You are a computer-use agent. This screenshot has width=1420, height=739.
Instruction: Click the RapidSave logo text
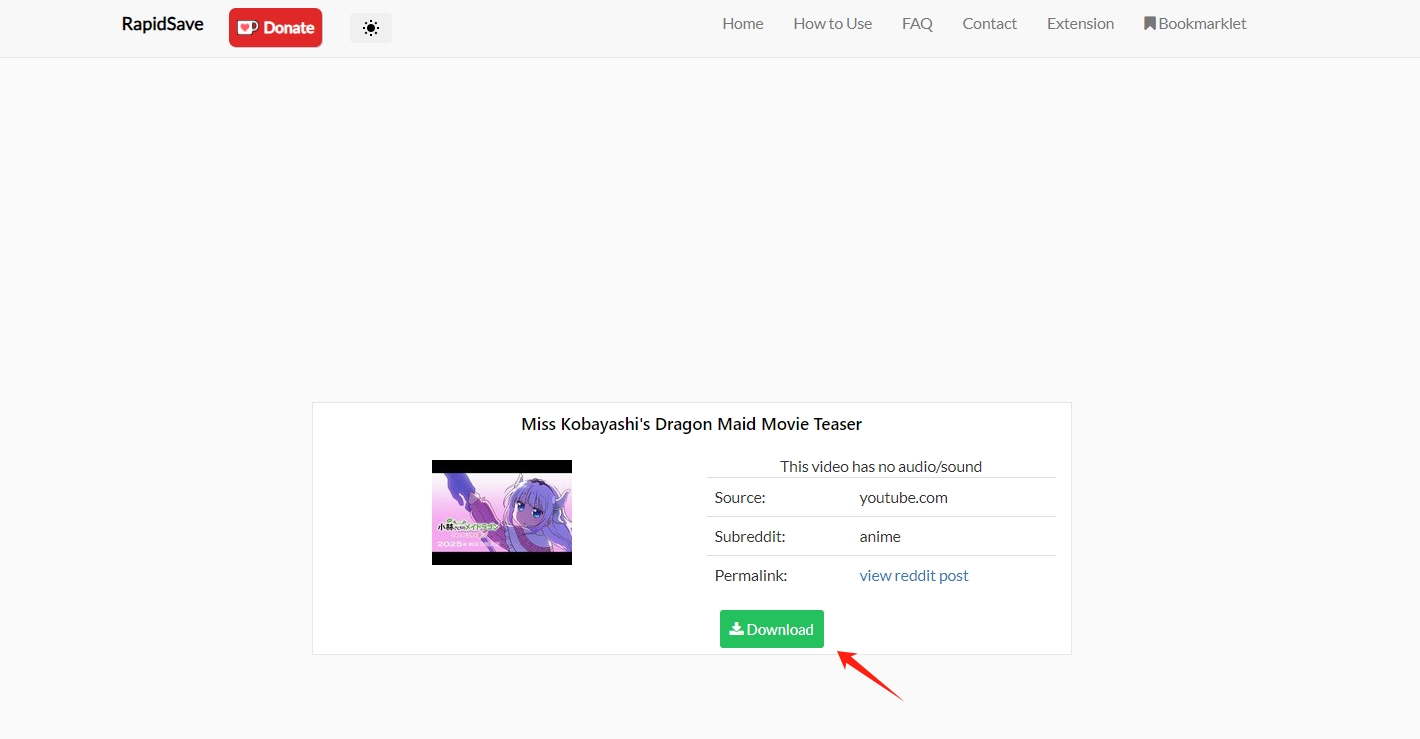coord(162,24)
